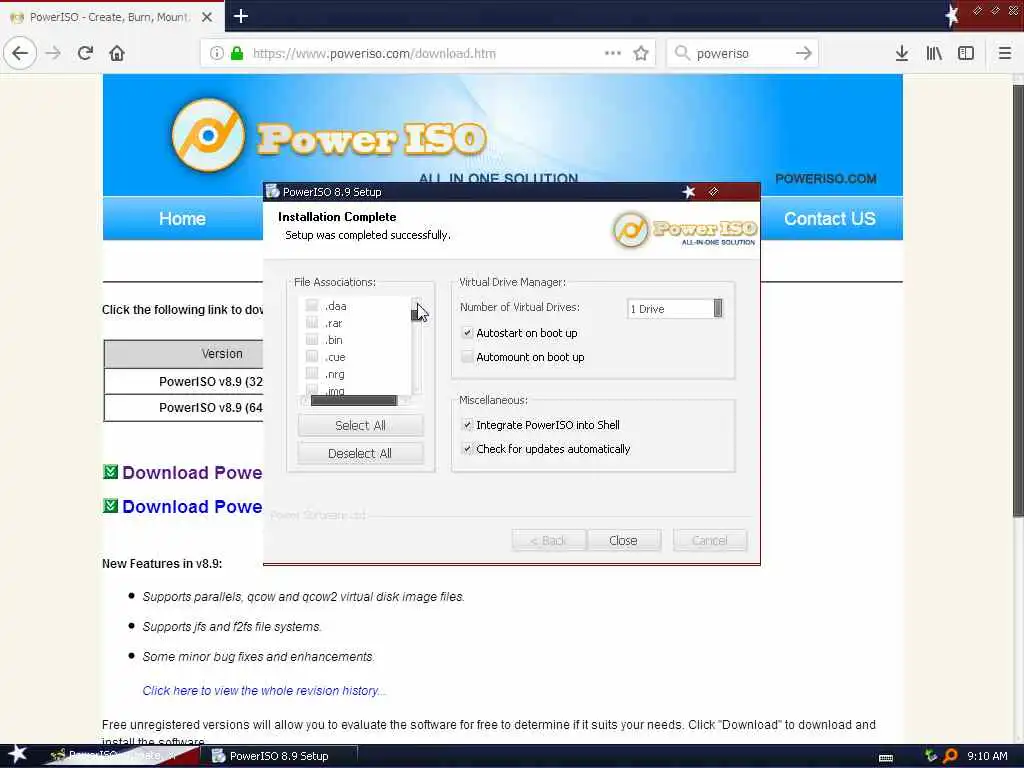1024x768 pixels.
Task: Check the .bin file association
Action: coord(312,340)
